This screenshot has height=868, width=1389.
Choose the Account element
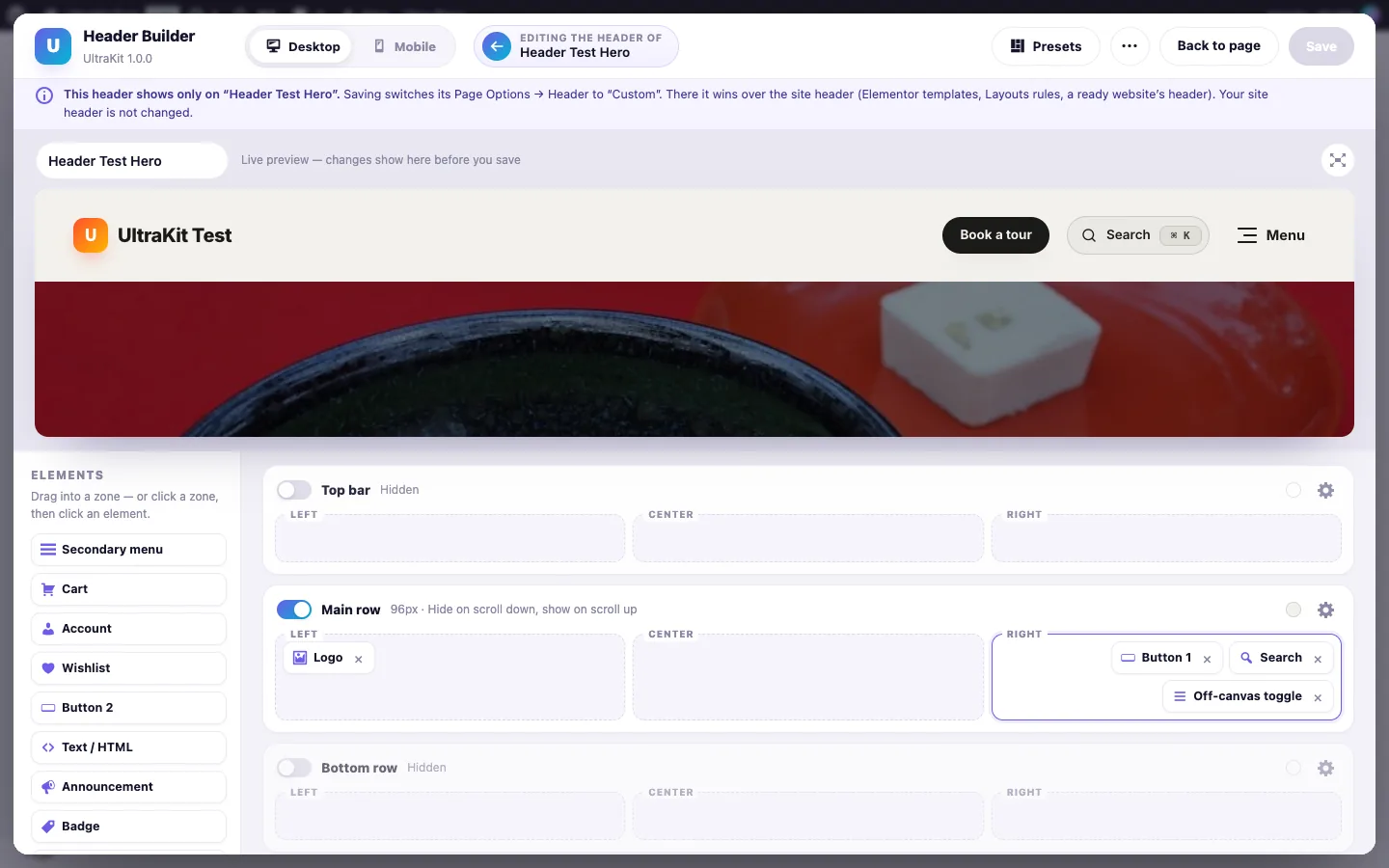[x=128, y=629]
